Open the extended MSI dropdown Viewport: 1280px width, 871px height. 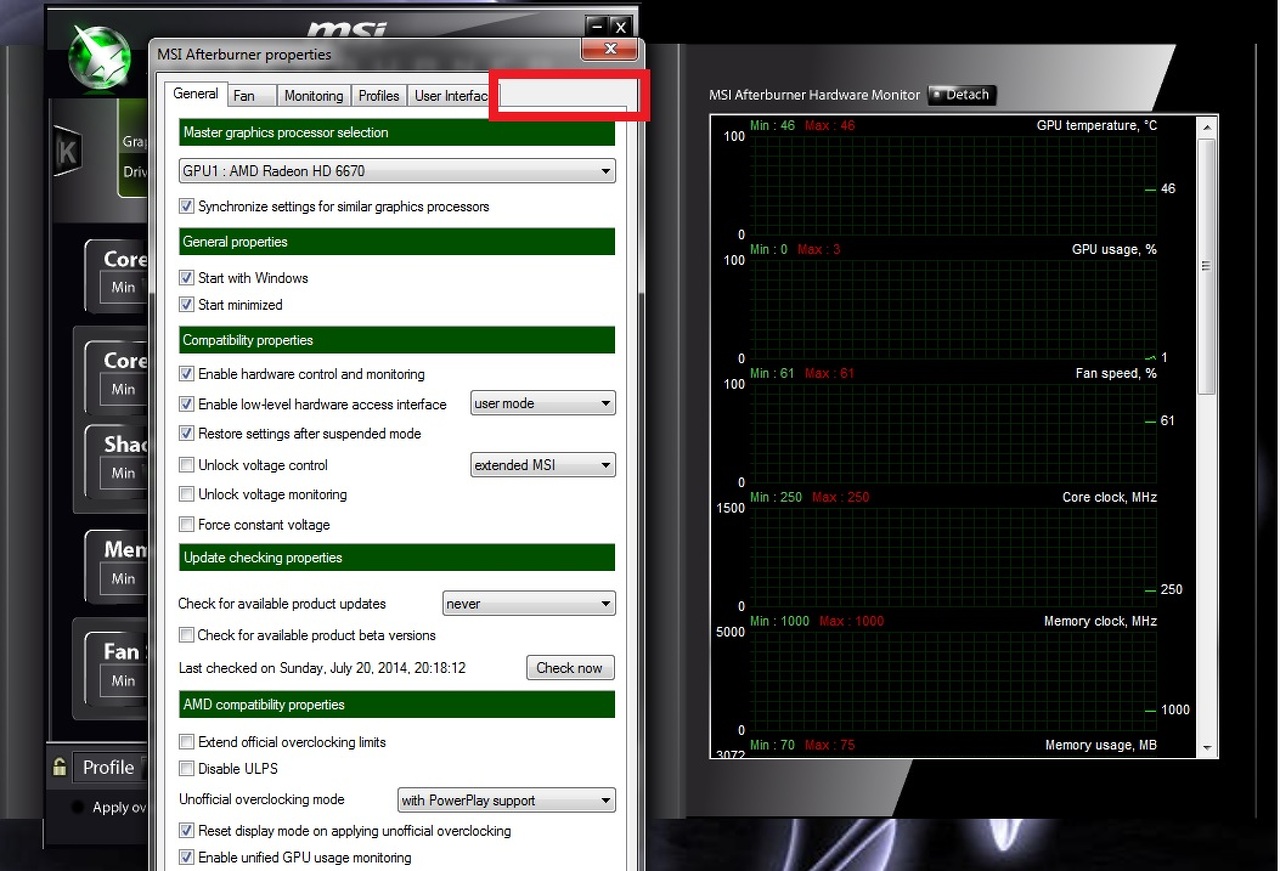coord(543,465)
